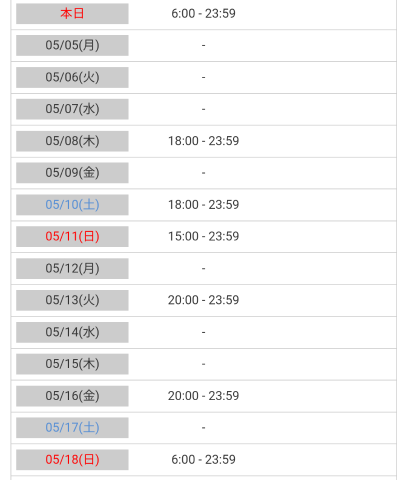Click the 05/05(月) date label

point(72,45)
